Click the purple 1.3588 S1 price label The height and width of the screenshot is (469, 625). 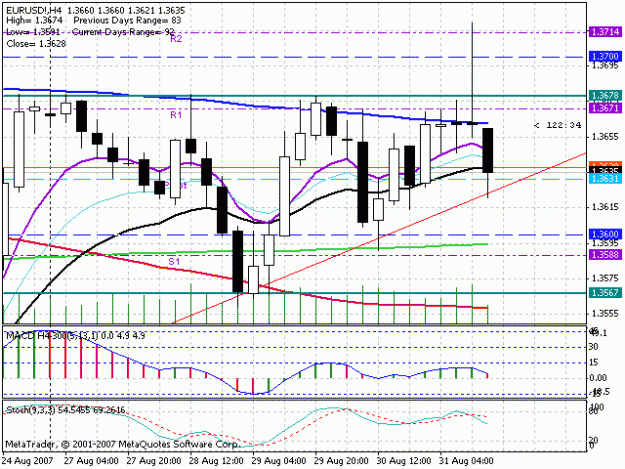(605, 255)
